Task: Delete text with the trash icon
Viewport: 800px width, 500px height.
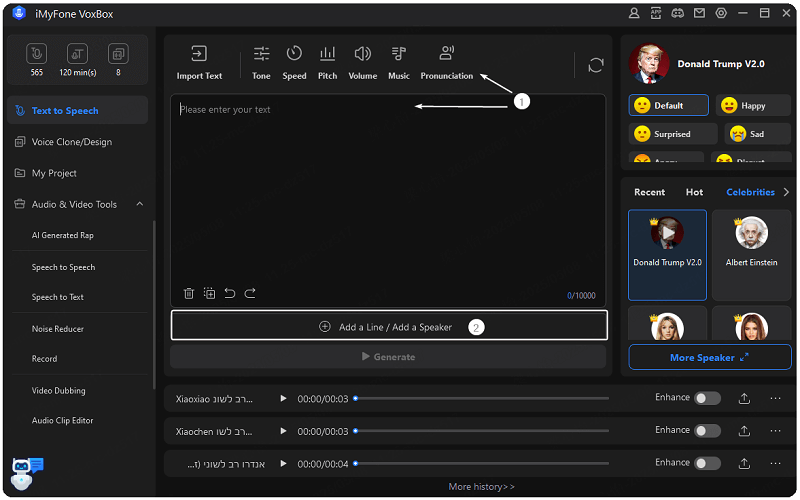Action: tap(189, 293)
